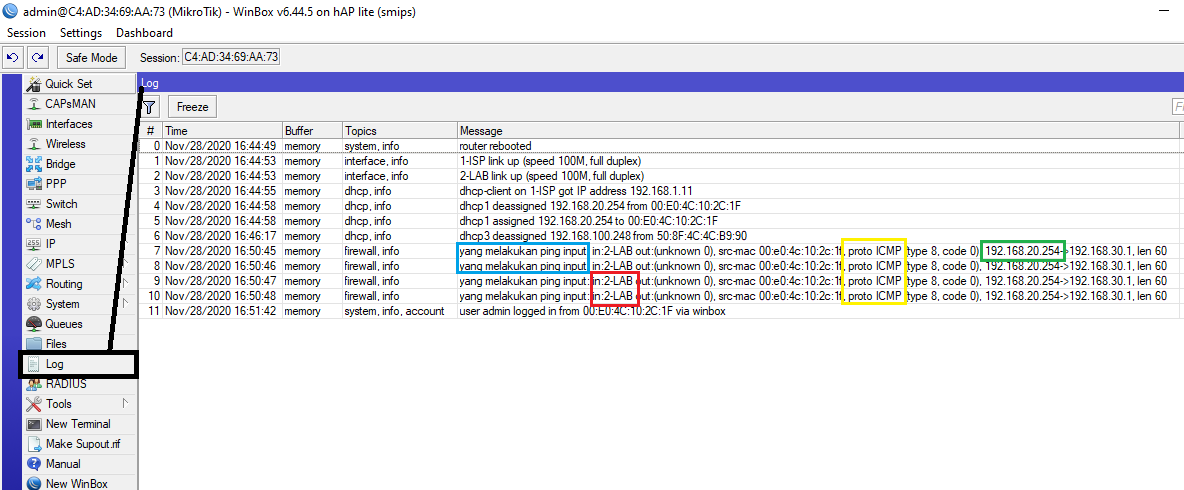Click the Session MAC address field
This screenshot has width=1184, height=490.
point(231,57)
